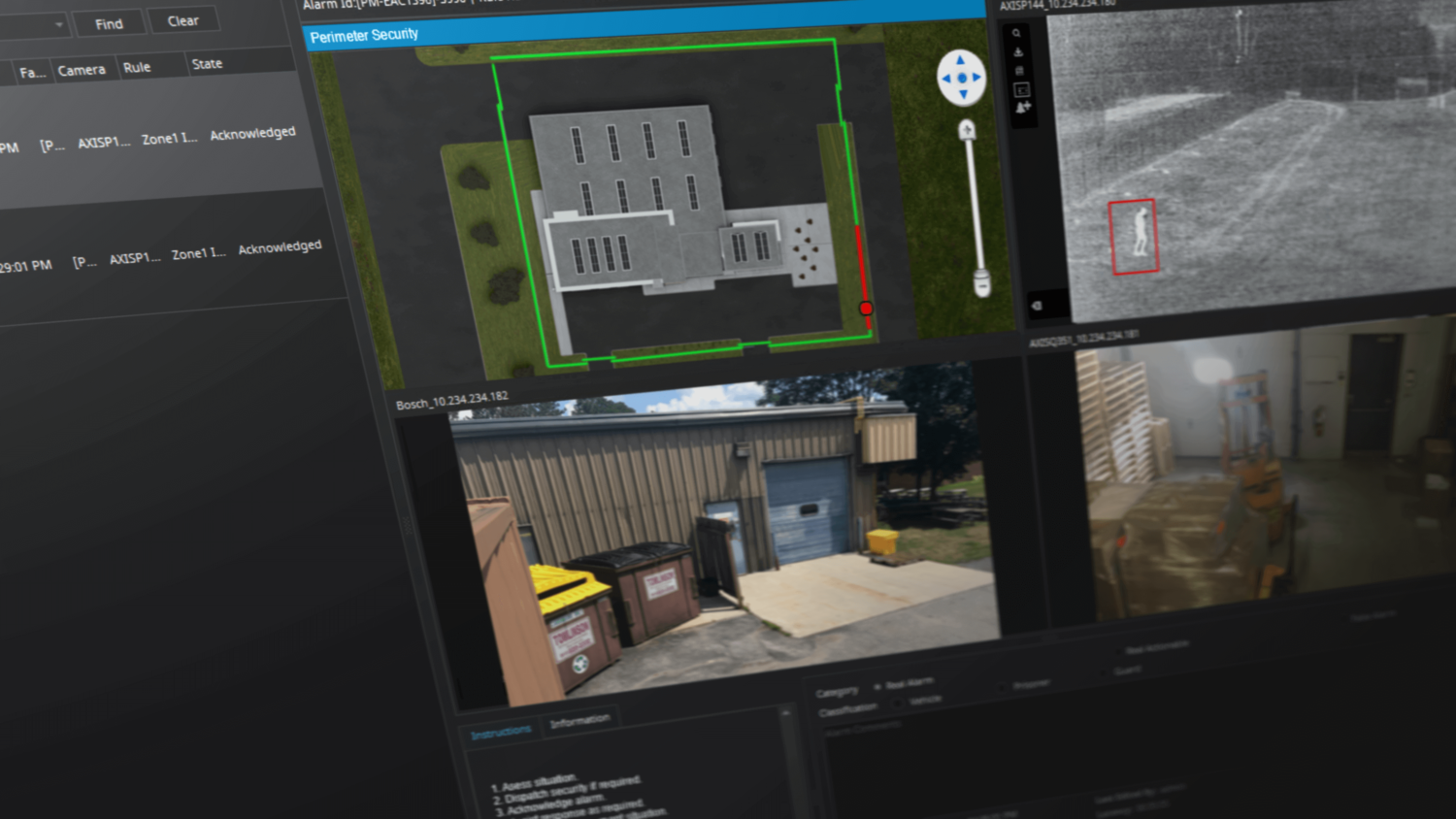
Task: Pan the map right with the right arrow
Action: tap(977, 78)
